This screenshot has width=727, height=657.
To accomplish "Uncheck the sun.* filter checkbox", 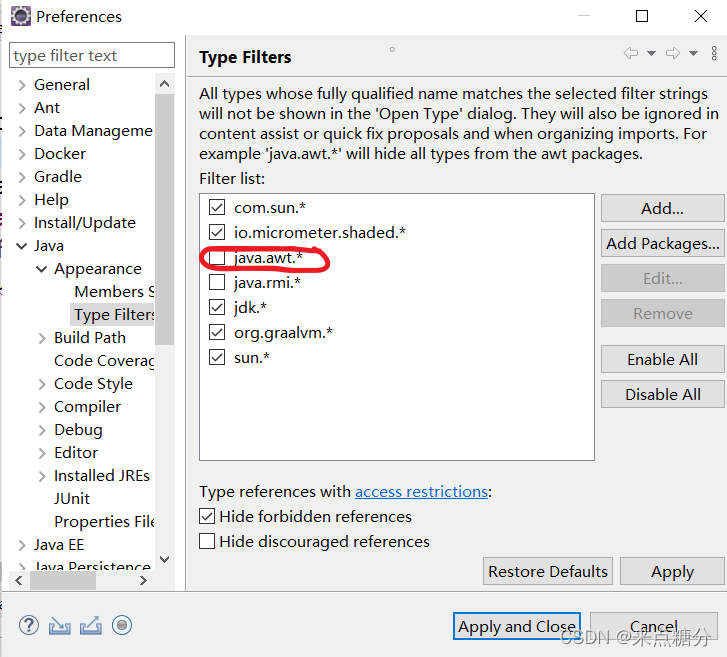I will [217, 357].
